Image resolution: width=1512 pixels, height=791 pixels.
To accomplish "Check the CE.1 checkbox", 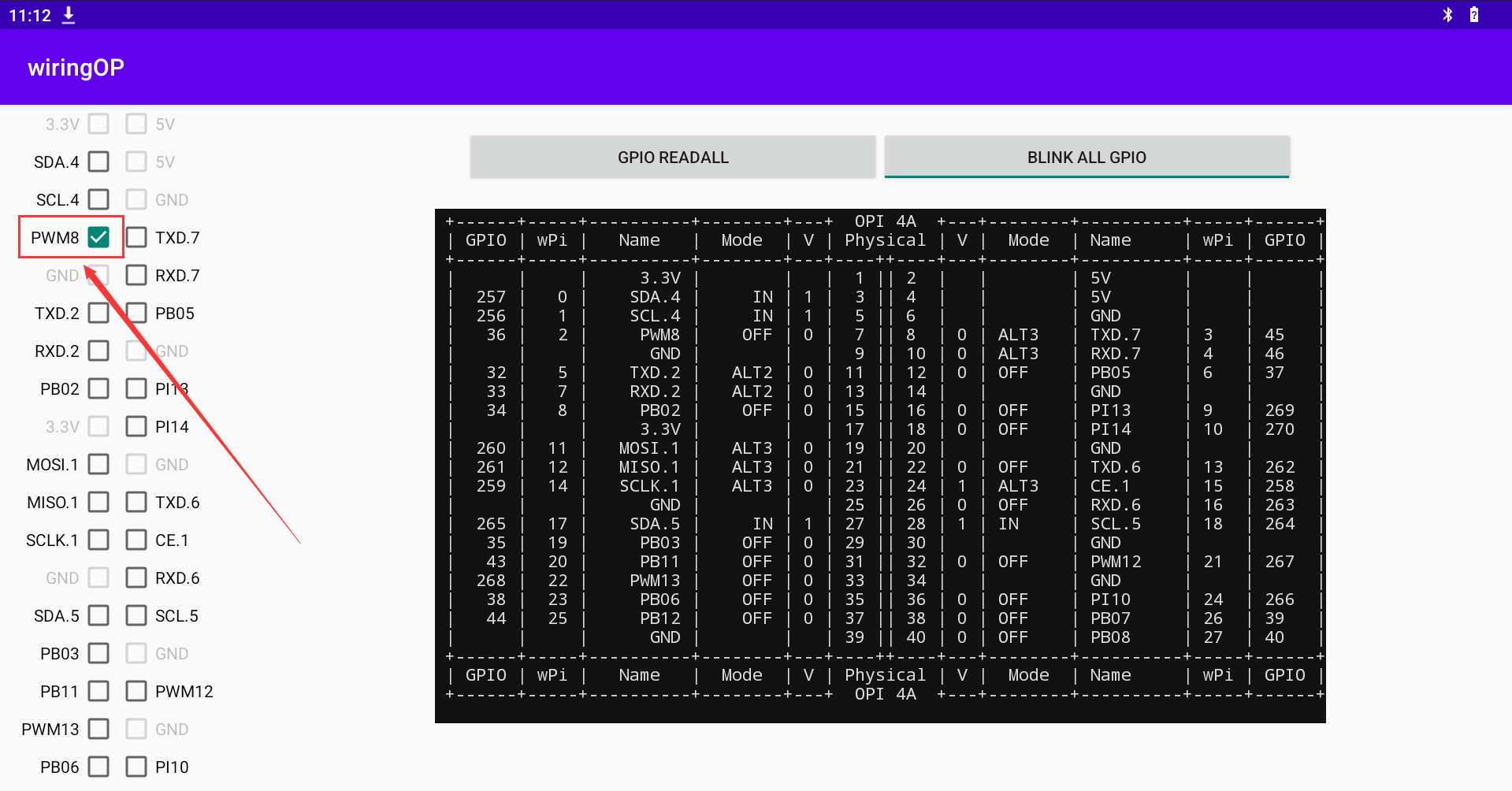I will click(x=136, y=540).
